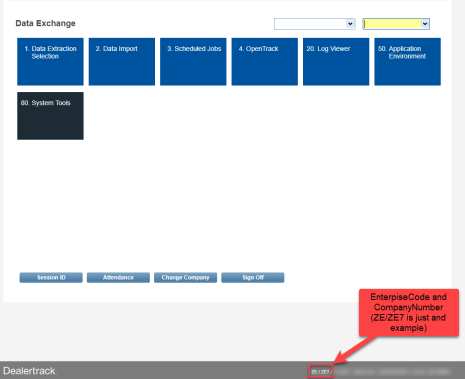Image resolution: width=465 pixels, height=379 pixels.
Task: Click the Dealertrack logo in footer
Action: pyautogui.click(x=30, y=371)
